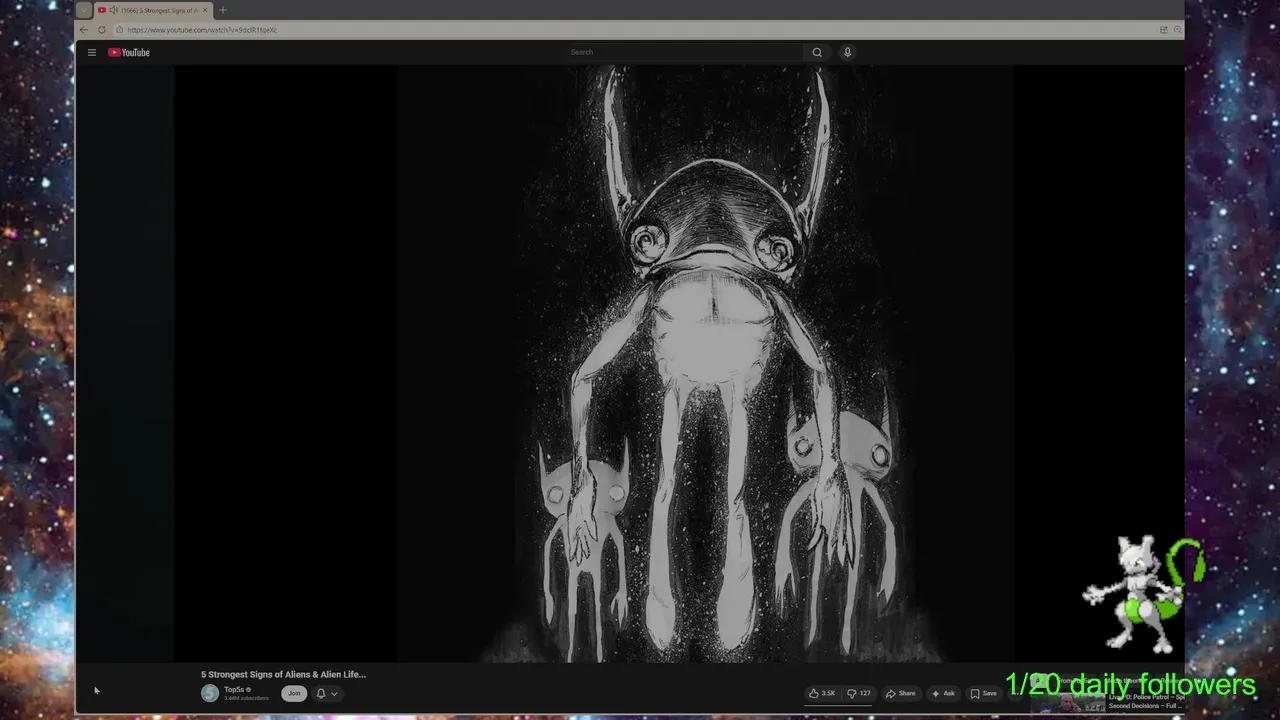Click the browser extensions icon
This screenshot has width=1280, height=720.
1163,30
